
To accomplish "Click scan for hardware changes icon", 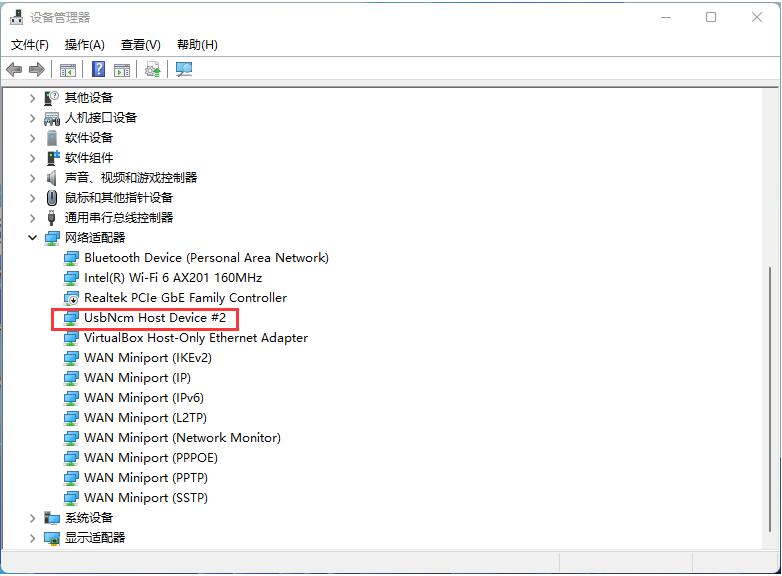I will [x=184, y=69].
